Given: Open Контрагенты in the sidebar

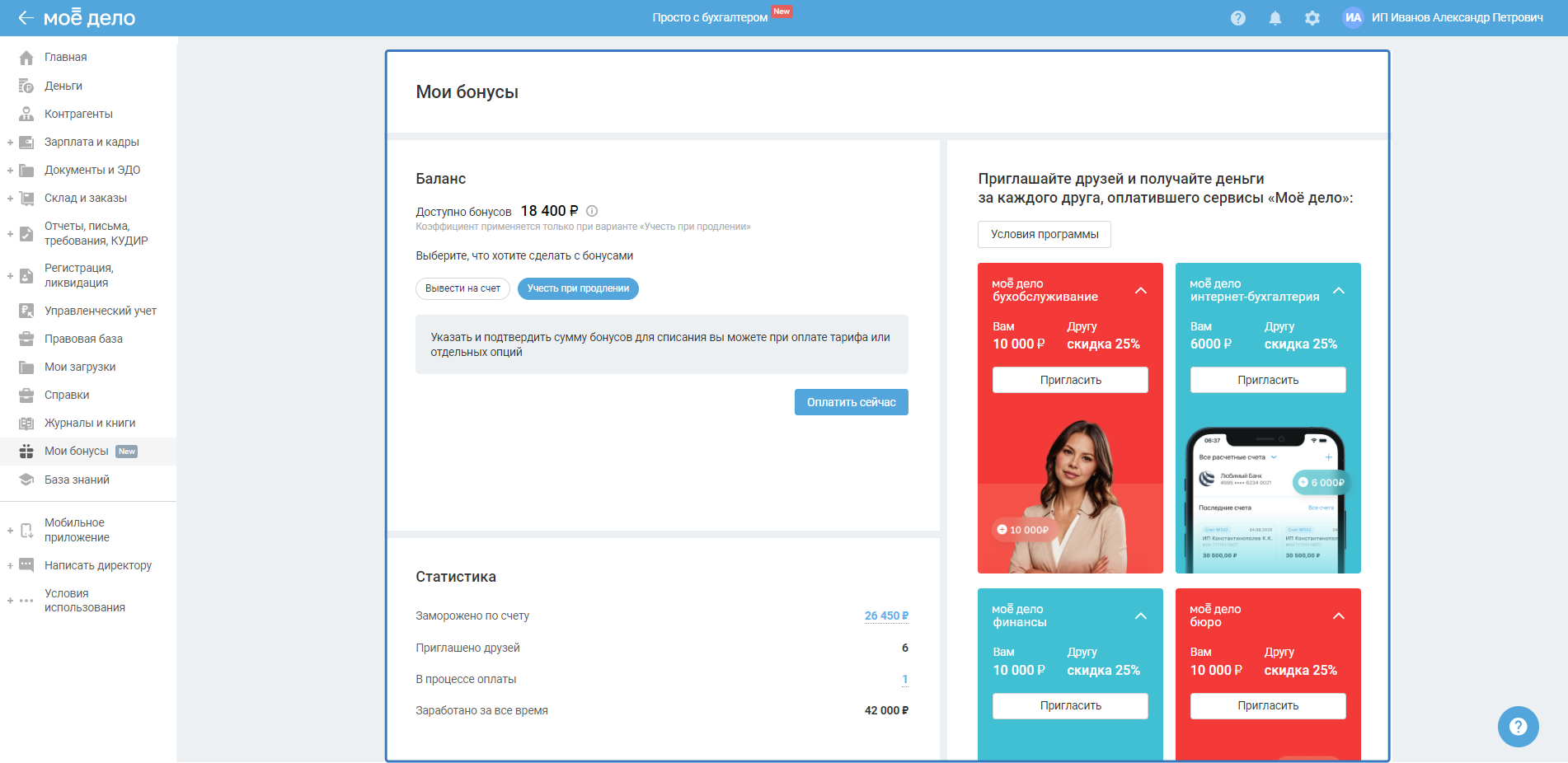Looking at the screenshot, I should [x=78, y=114].
